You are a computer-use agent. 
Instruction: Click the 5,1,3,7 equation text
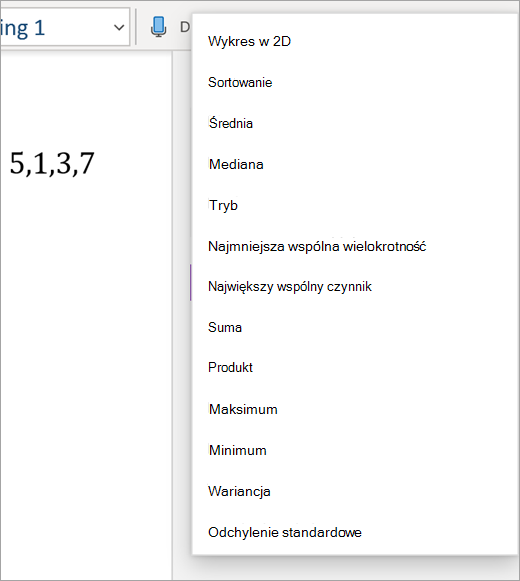[x=52, y=163]
